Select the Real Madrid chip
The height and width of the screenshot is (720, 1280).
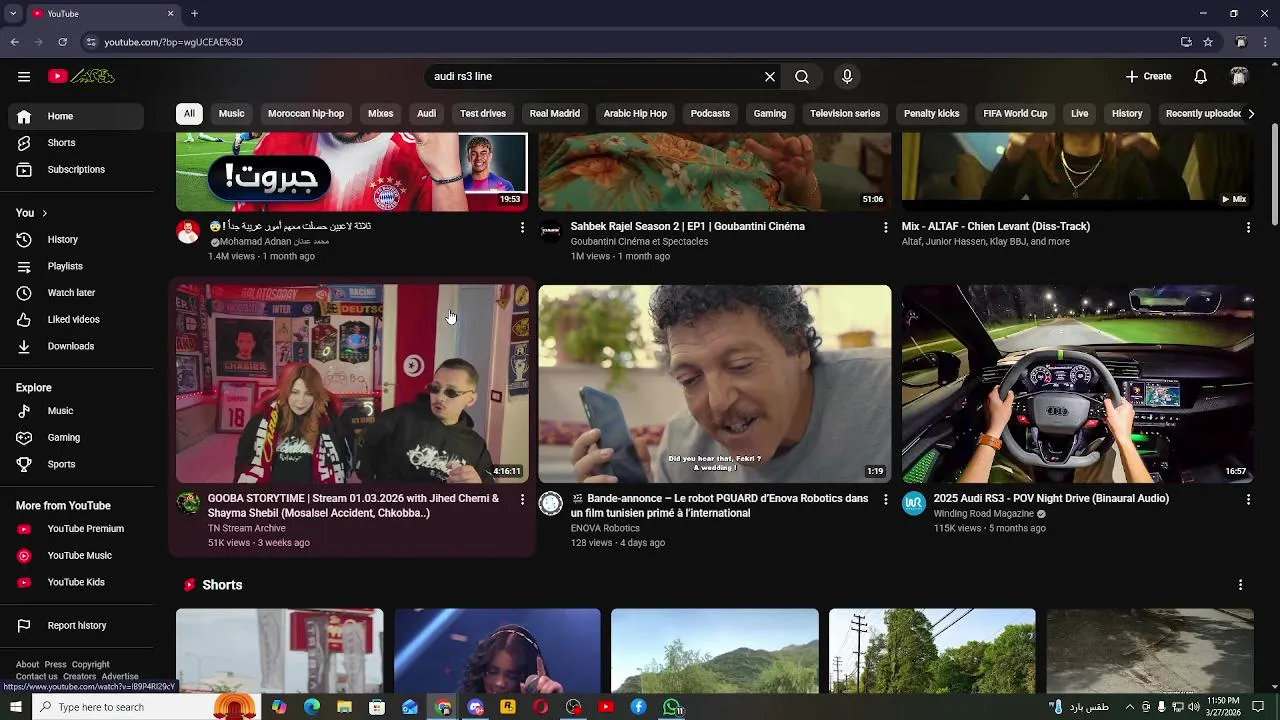point(555,114)
